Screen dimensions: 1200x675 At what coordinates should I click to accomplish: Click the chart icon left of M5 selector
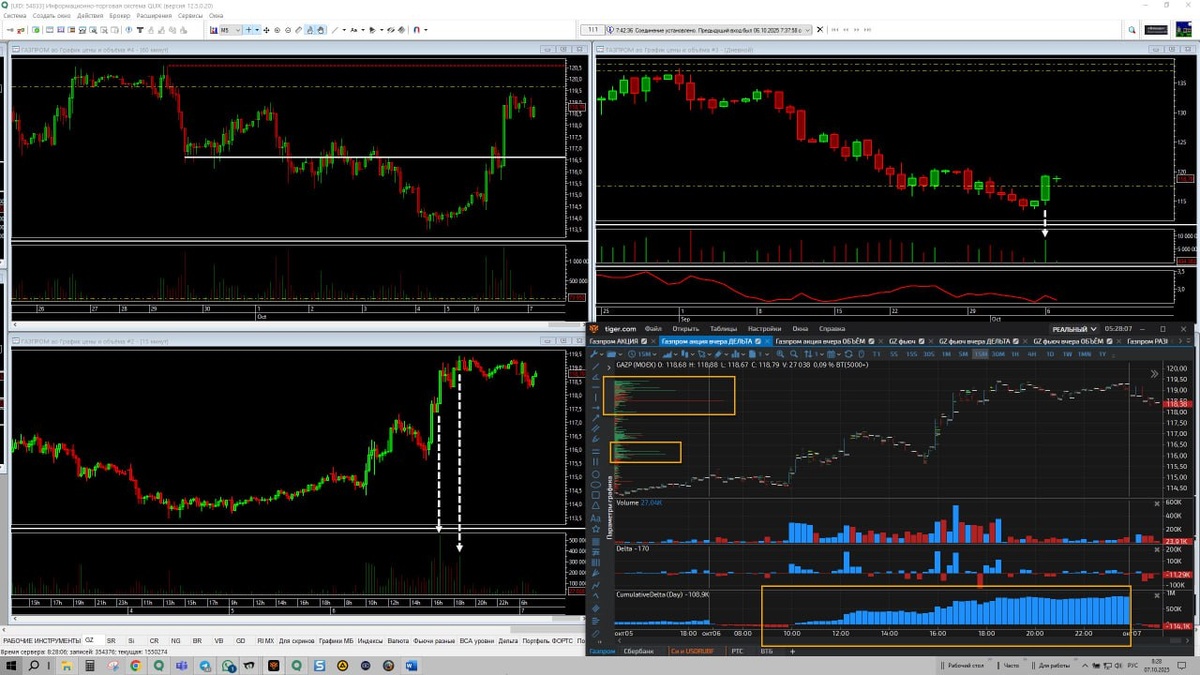coord(213,30)
